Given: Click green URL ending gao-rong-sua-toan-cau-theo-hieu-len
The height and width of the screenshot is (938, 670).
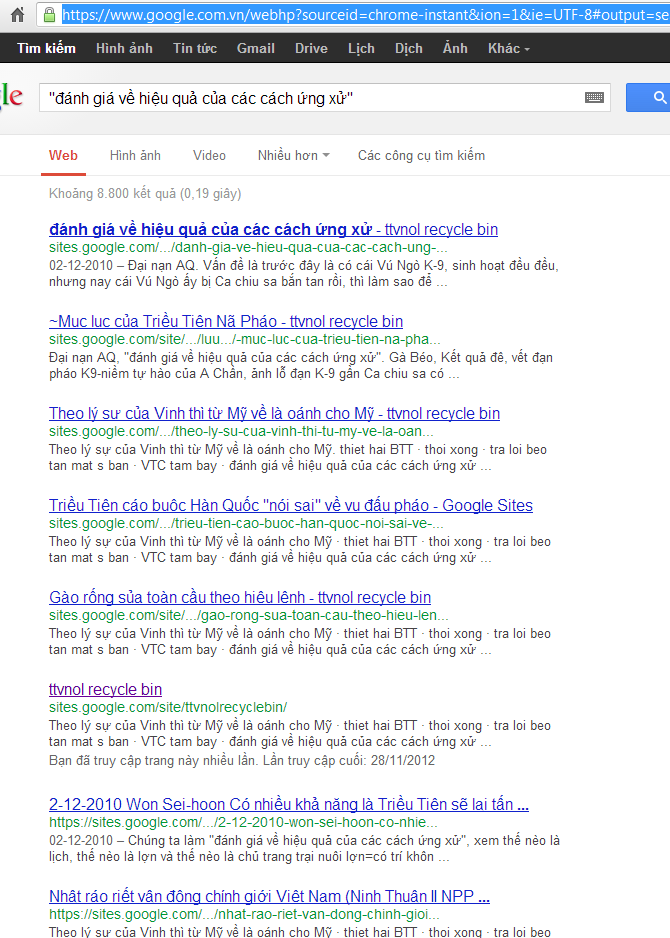Looking at the screenshot, I should coord(249,616).
